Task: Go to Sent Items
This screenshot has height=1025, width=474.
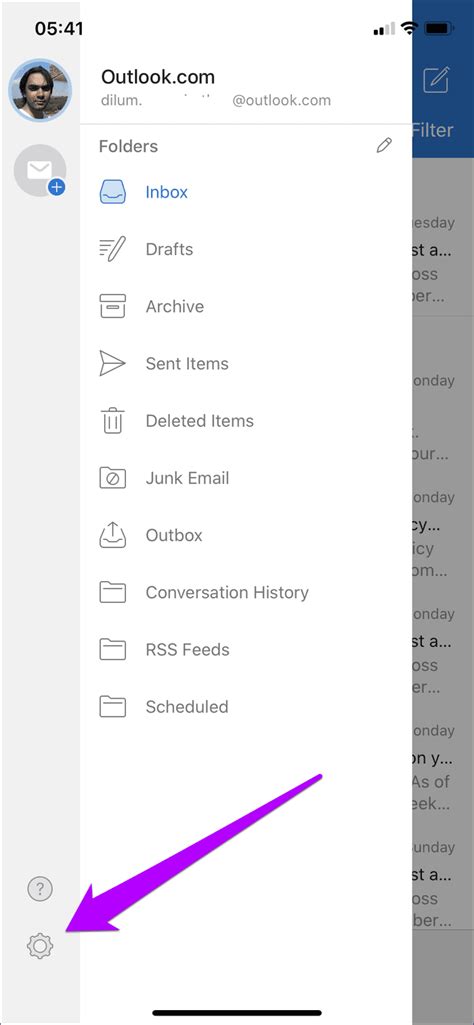Action: 246,363
